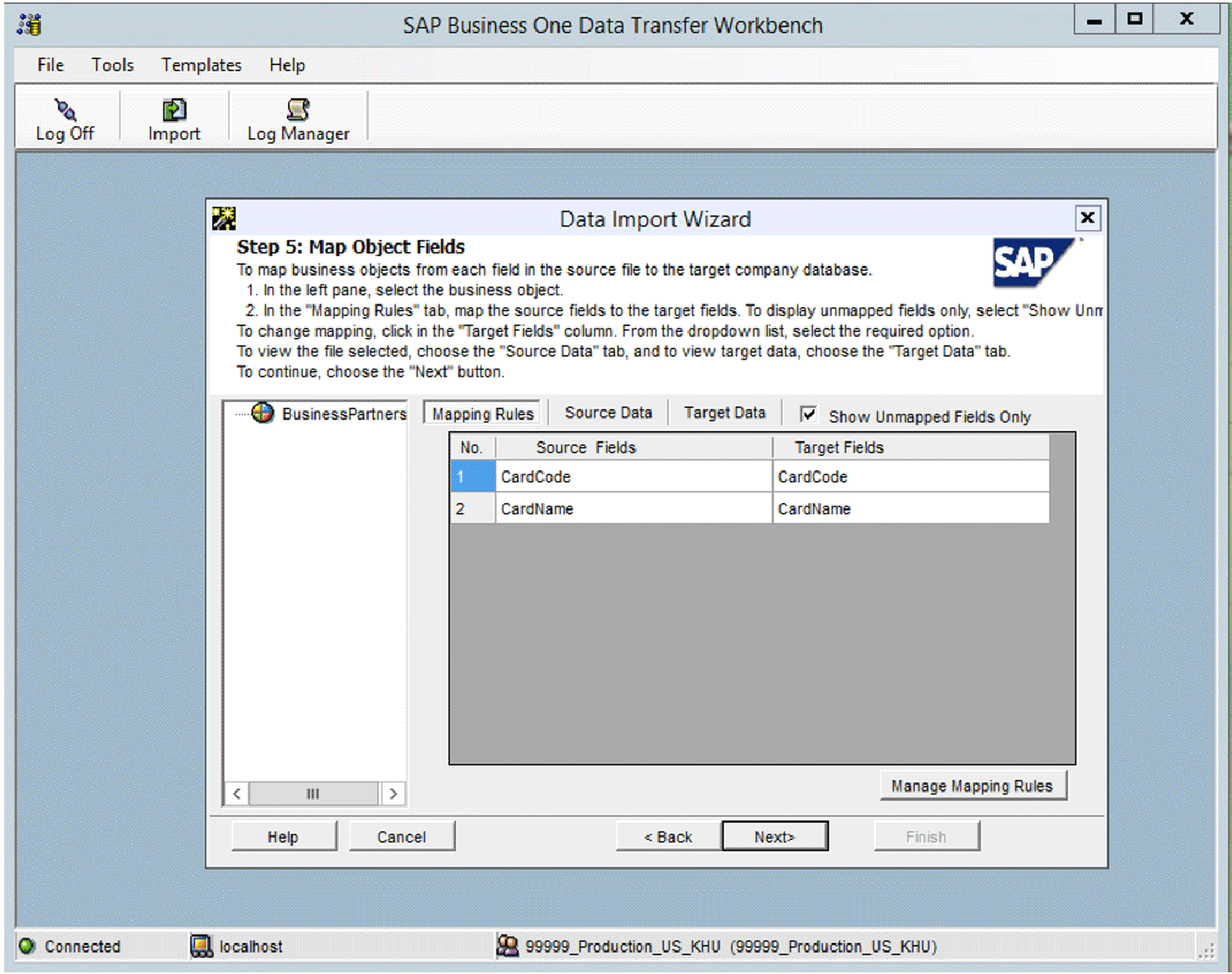1232x974 pixels.
Task: Close the Data Import Wizard dialog
Action: pyautogui.click(x=1086, y=218)
